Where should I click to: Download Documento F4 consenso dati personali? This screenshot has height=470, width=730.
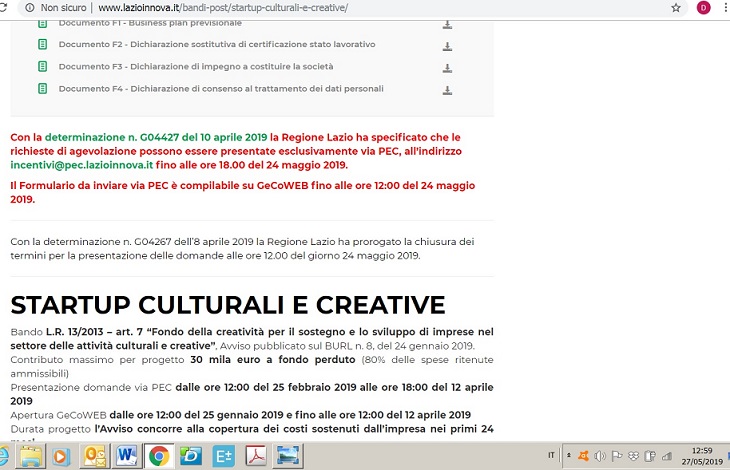(447, 89)
